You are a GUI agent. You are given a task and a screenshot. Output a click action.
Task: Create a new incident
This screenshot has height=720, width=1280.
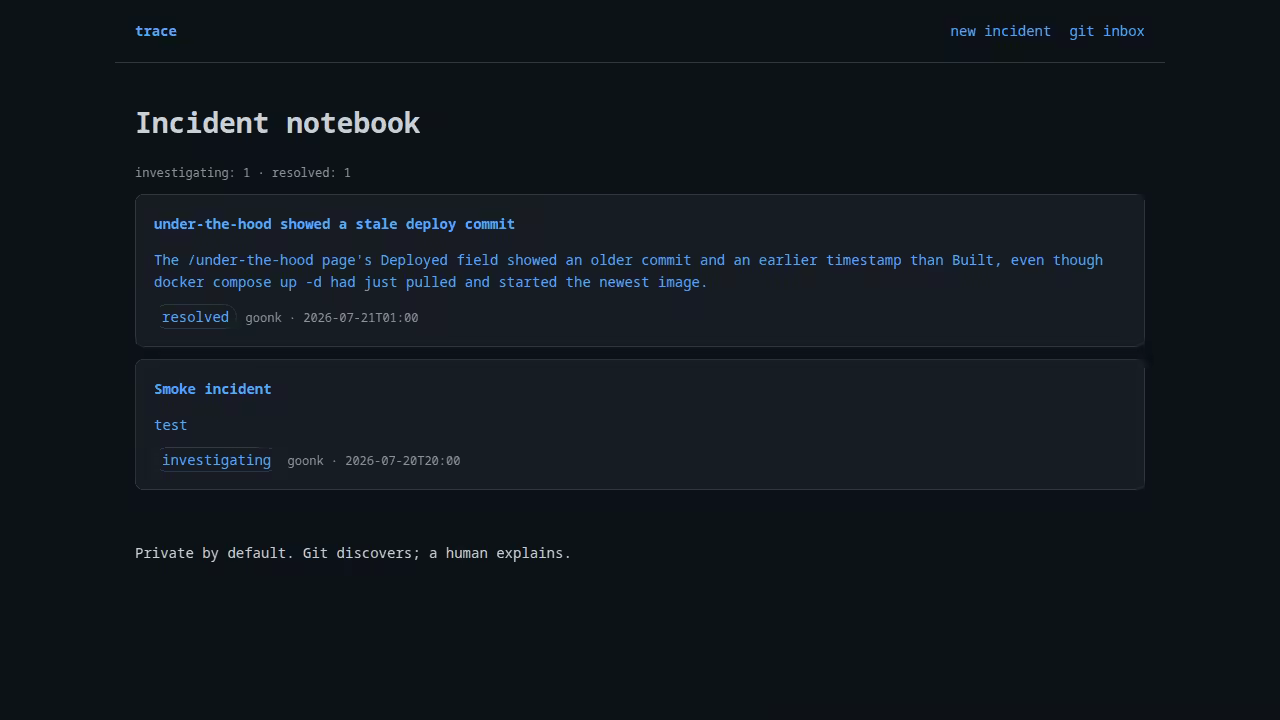click(1000, 31)
